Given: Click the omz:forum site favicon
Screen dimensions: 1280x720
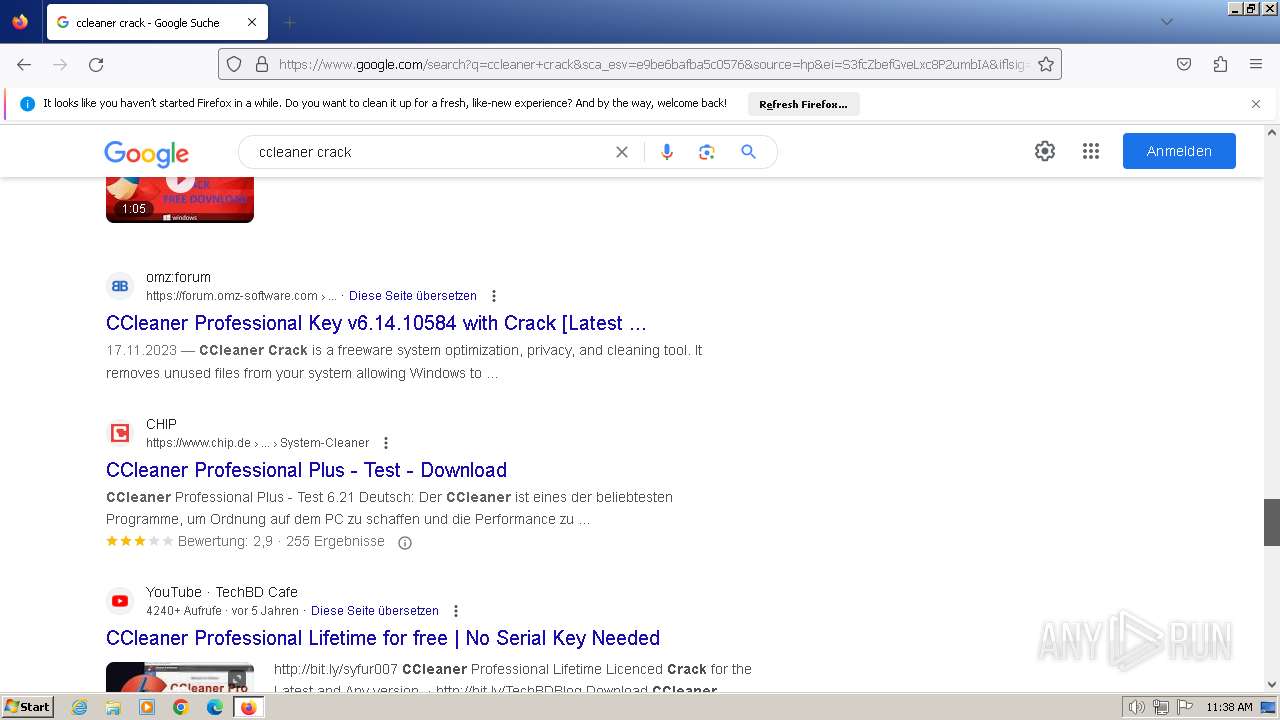Looking at the screenshot, I should tap(120, 286).
